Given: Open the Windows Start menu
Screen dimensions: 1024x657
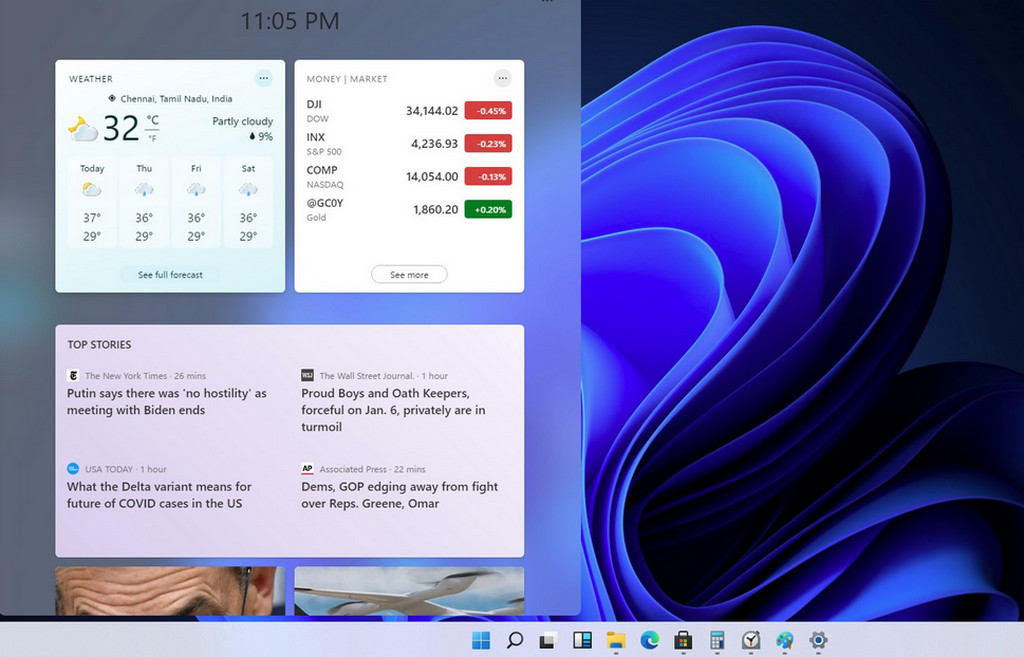Looking at the screenshot, I should (481, 640).
